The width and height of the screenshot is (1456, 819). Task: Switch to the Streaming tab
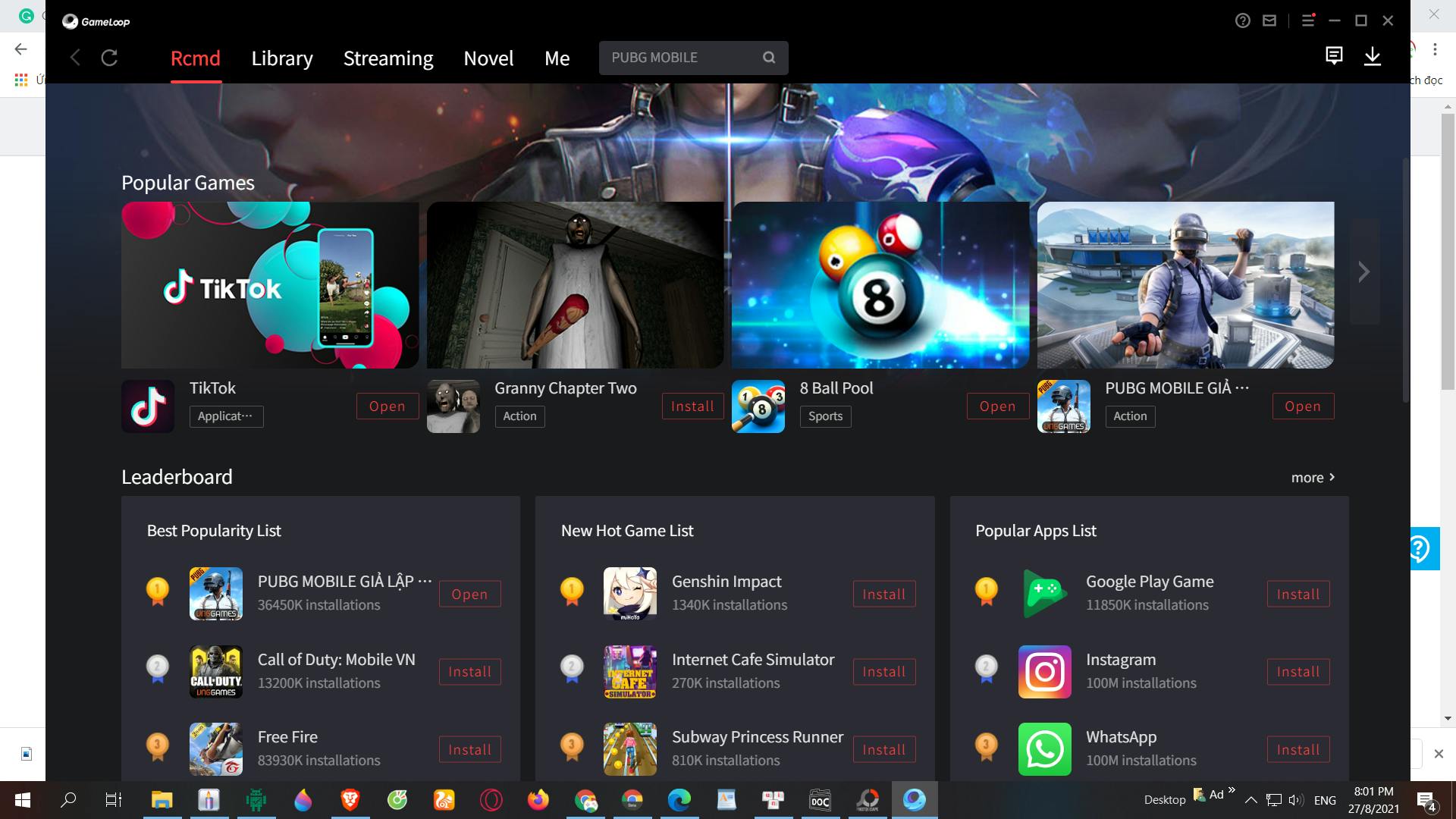tap(388, 58)
